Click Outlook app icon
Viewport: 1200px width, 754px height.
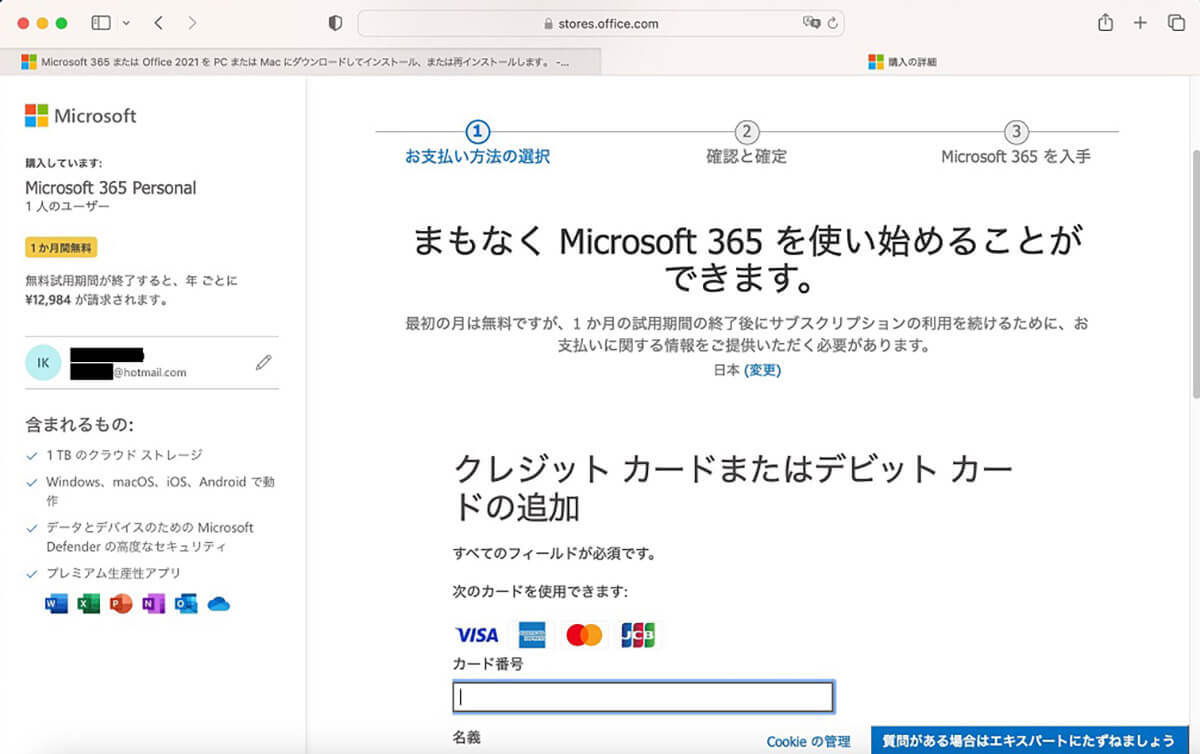pos(185,603)
